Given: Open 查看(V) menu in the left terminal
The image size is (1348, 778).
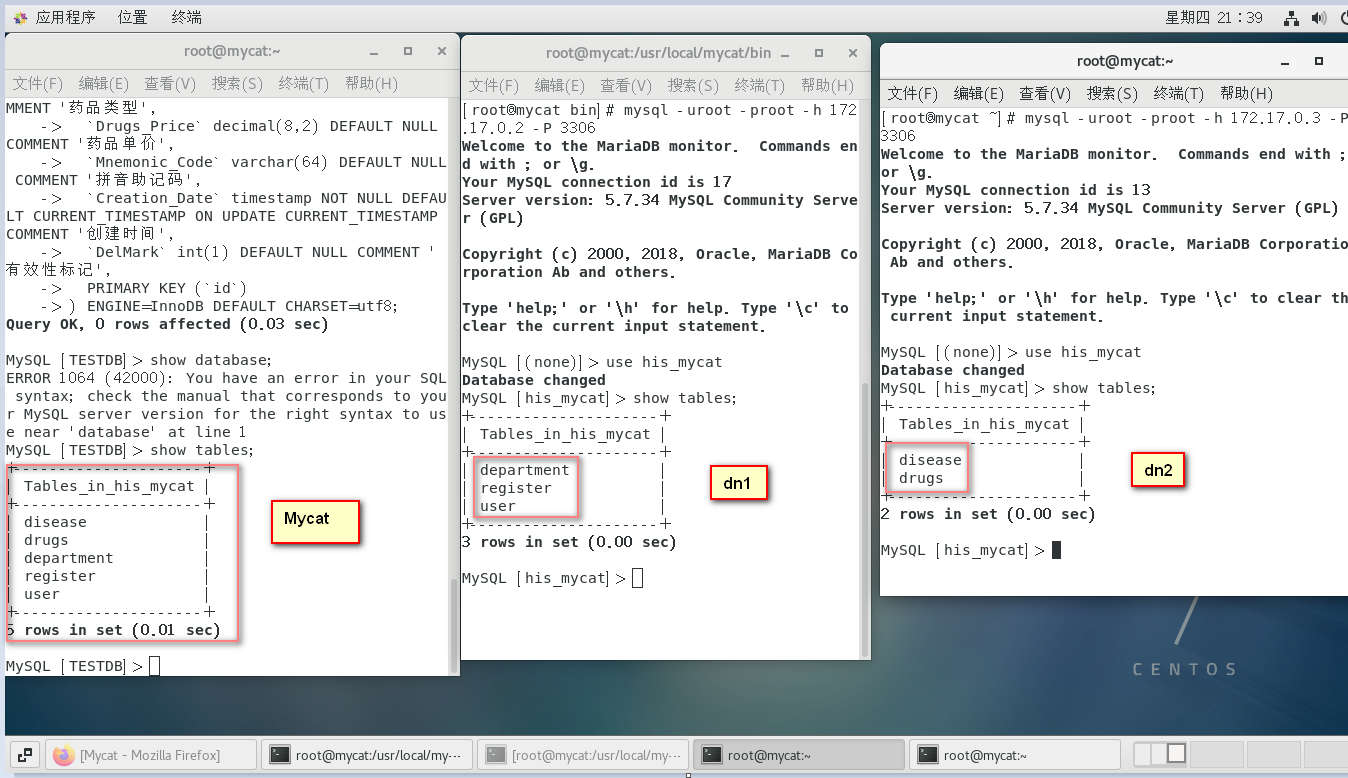Looking at the screenshot, I should (170, 84).
